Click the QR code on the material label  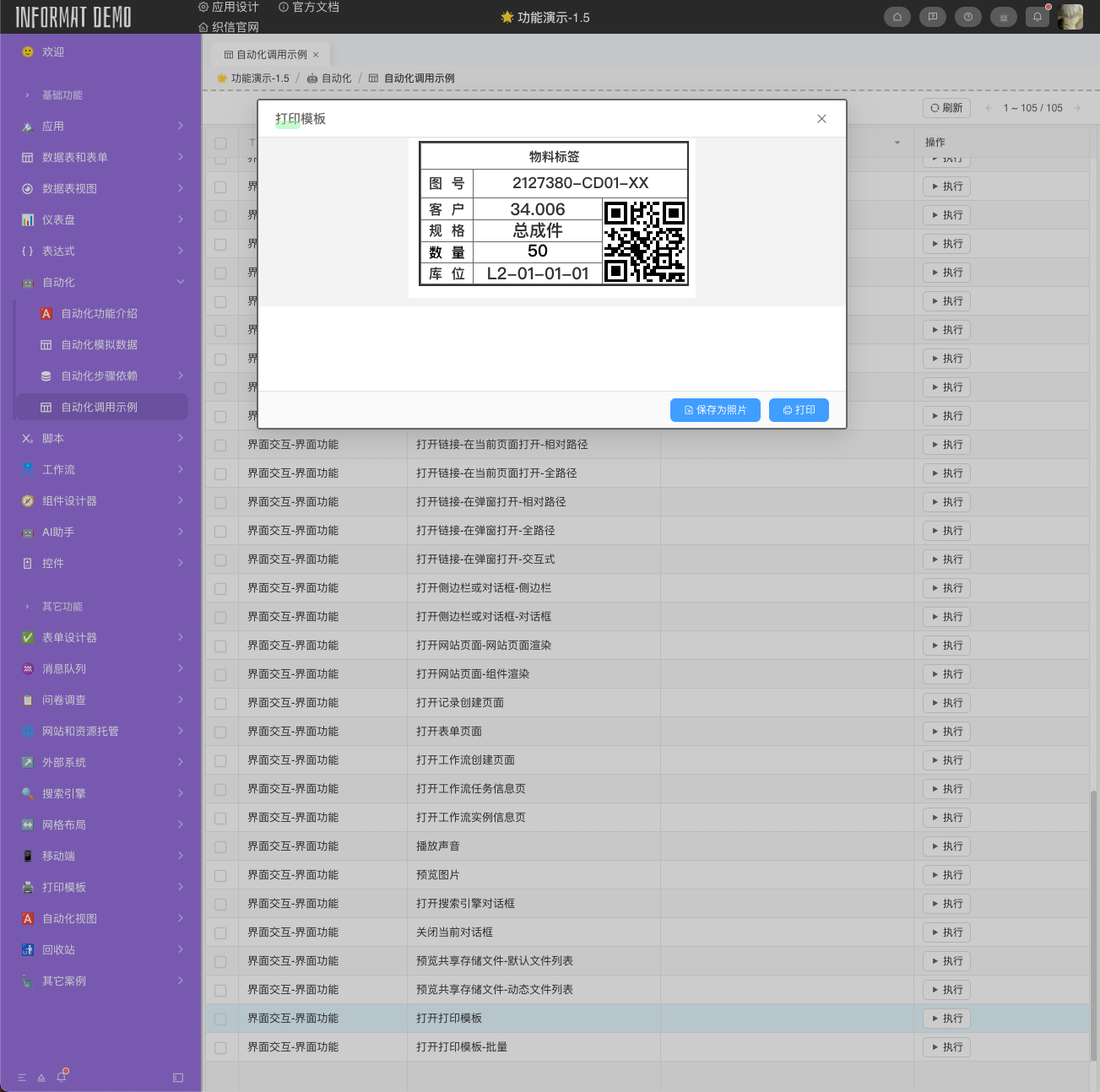644,241
